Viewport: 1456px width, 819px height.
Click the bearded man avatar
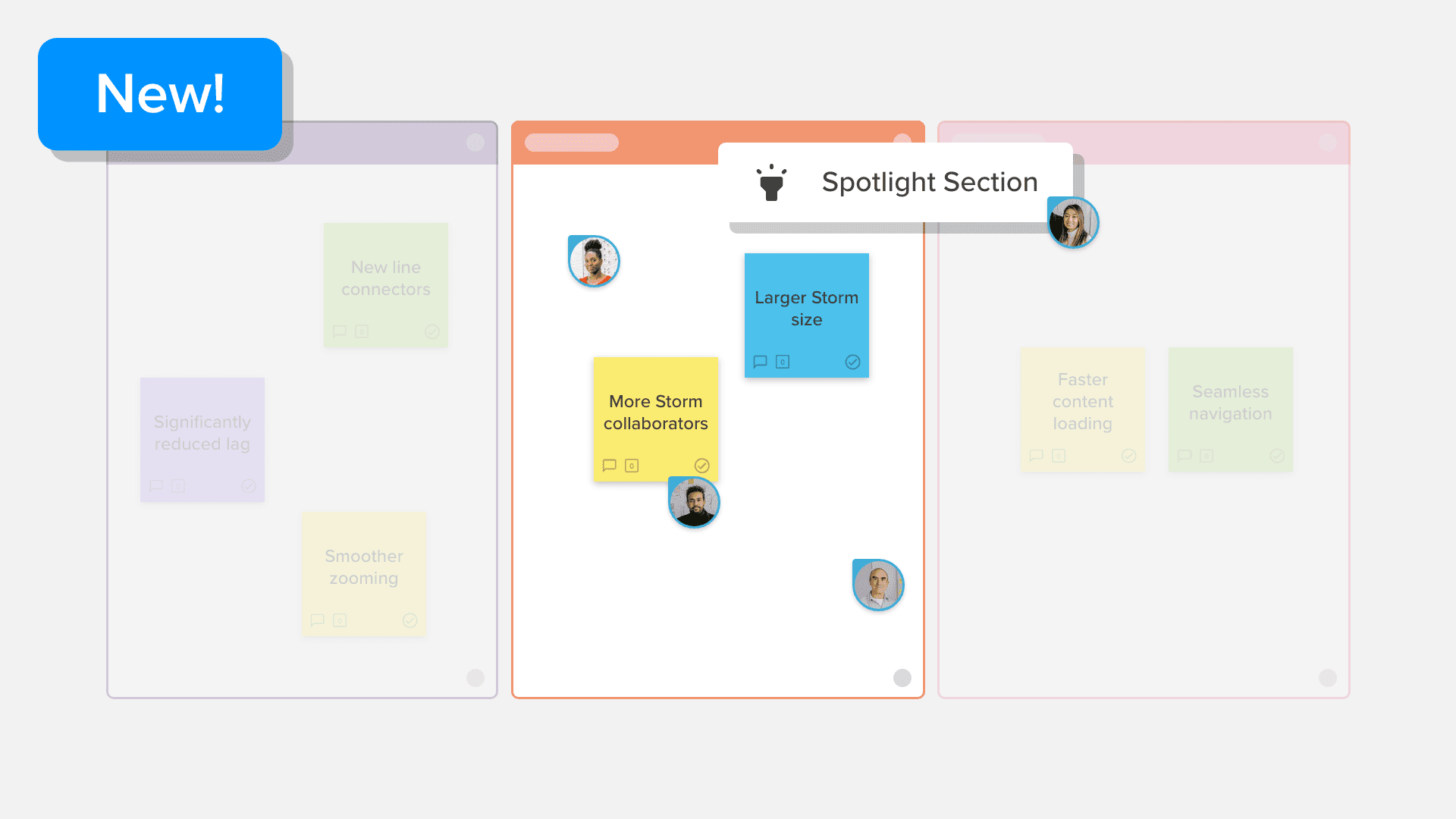click(694, 502)
